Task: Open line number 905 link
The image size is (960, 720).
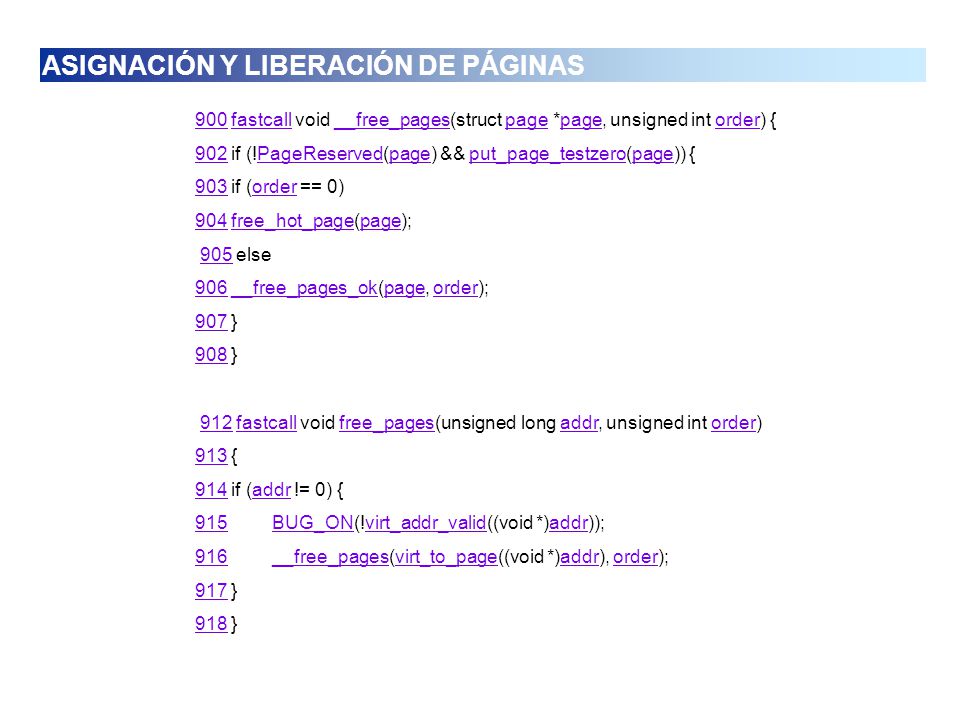Action: (x=216, y=254)
